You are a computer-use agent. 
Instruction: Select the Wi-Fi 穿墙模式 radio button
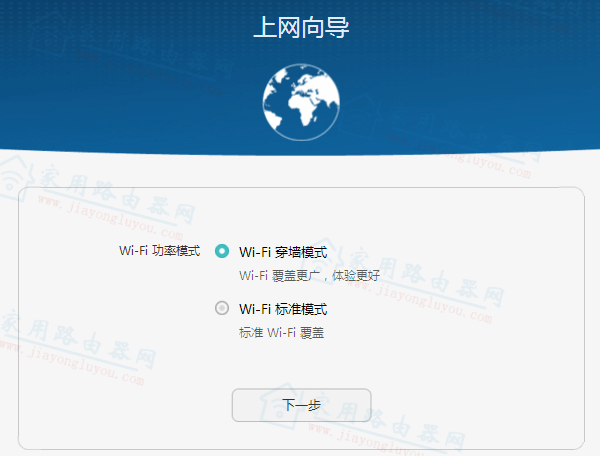(222, 251)
